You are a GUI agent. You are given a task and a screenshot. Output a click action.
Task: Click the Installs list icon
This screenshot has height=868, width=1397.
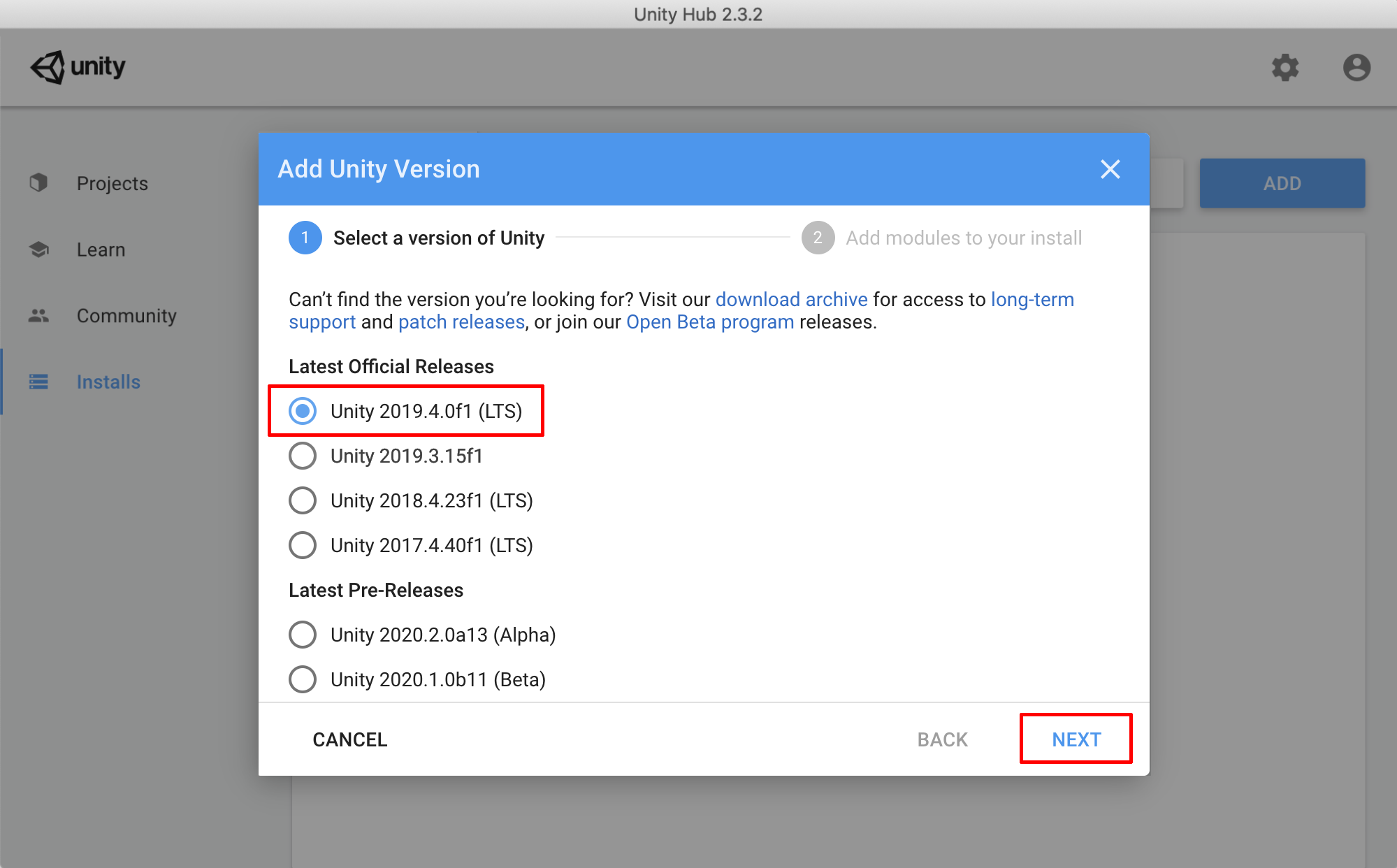(38, 382)
